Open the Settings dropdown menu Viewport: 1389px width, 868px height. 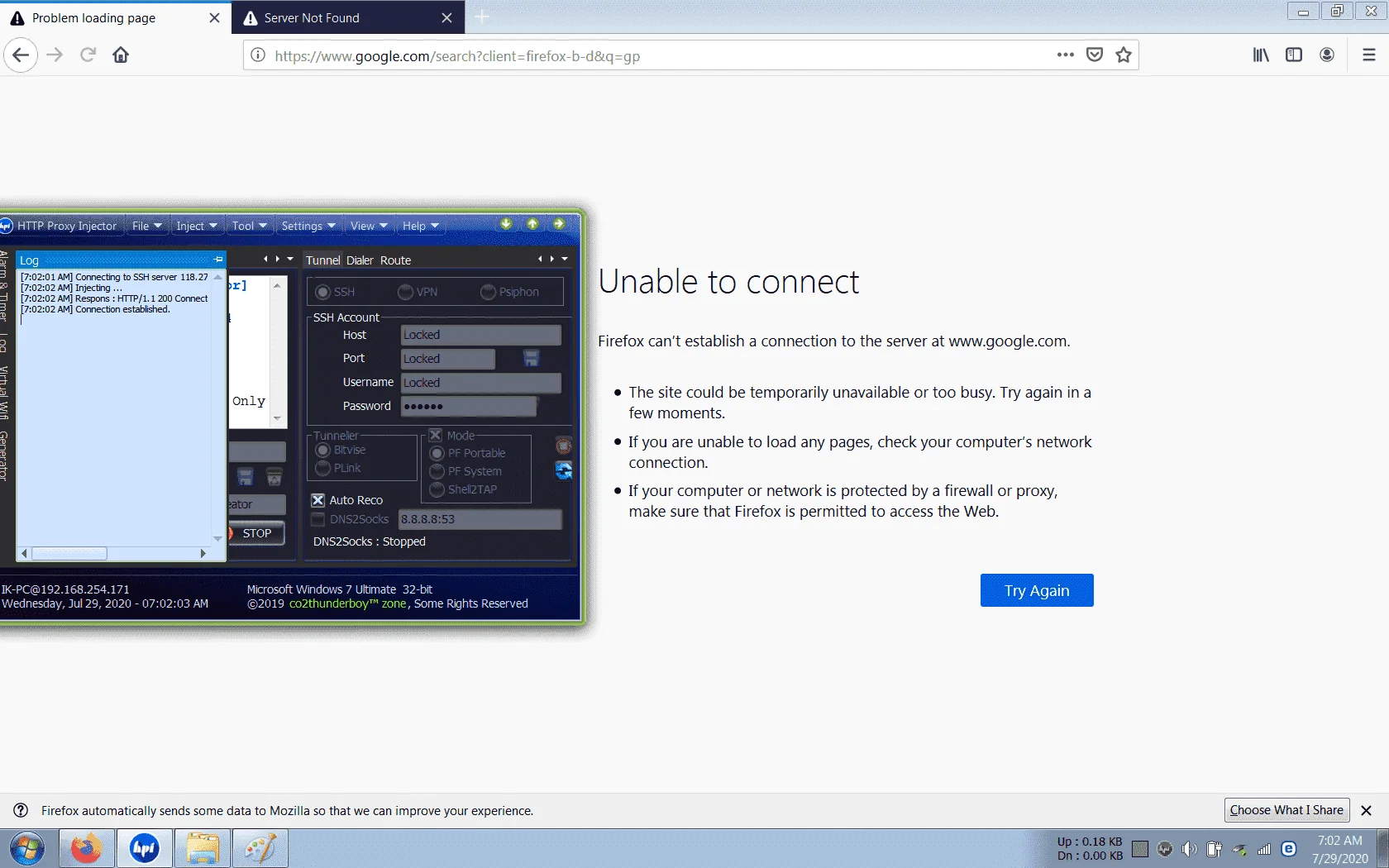(308, 226)
